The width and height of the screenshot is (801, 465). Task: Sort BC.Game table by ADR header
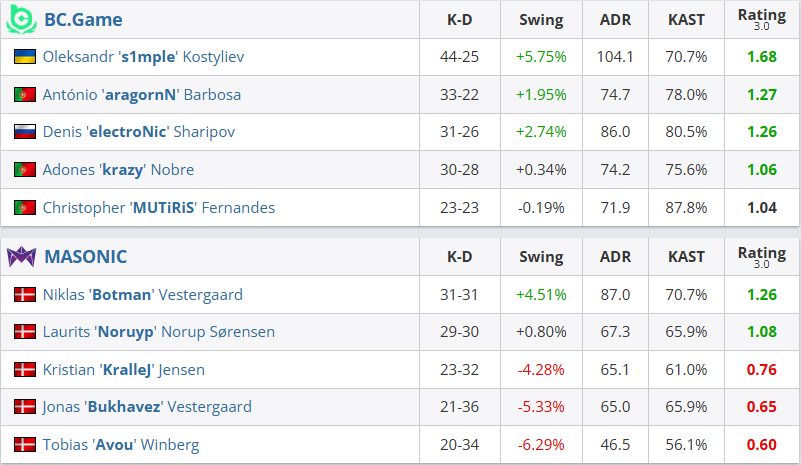pos(615,19)
